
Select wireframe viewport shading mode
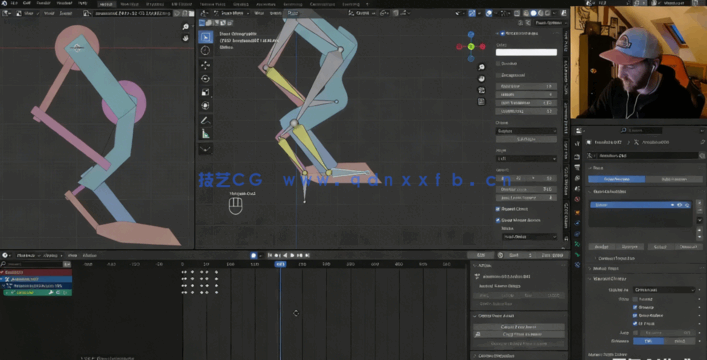click(526, 13)
